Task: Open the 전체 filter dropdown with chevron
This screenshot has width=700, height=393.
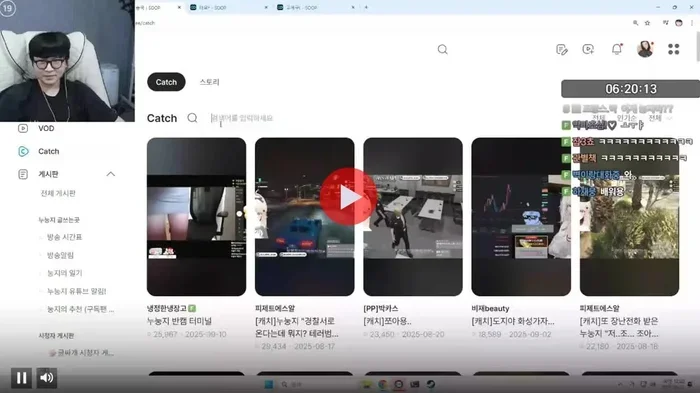Action: pyautogui.click(x=660, y=118)
